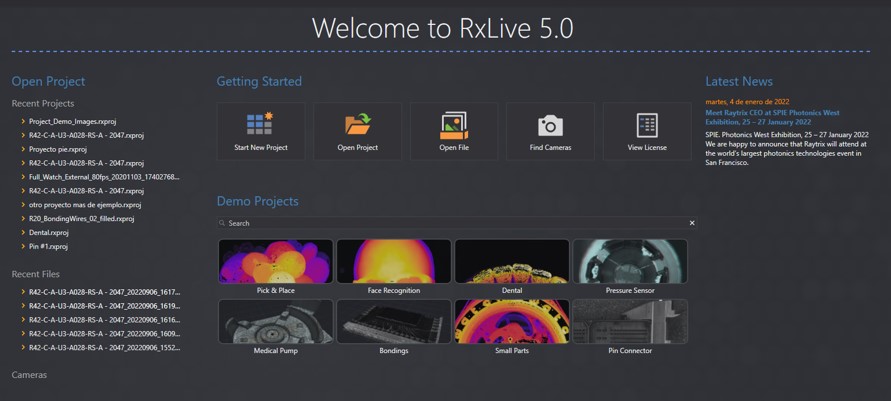
Task: Click the Start New Project icon
Action: click(260, 124)
